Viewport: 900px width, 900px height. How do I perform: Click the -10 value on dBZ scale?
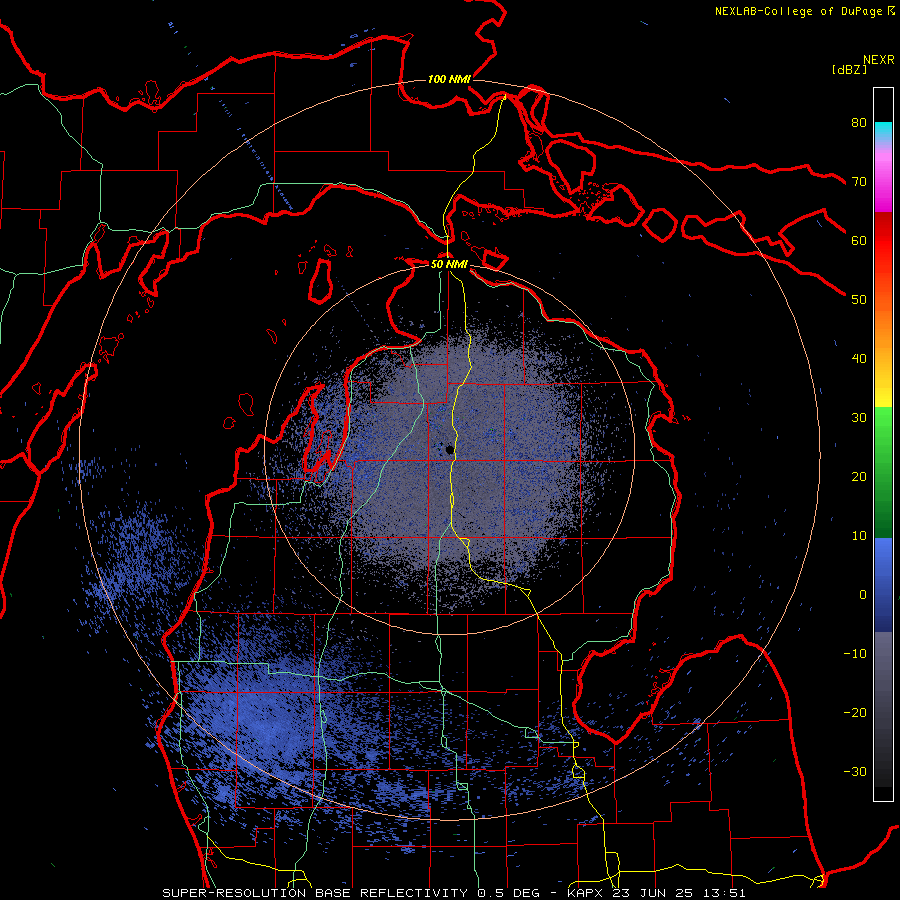855,654
